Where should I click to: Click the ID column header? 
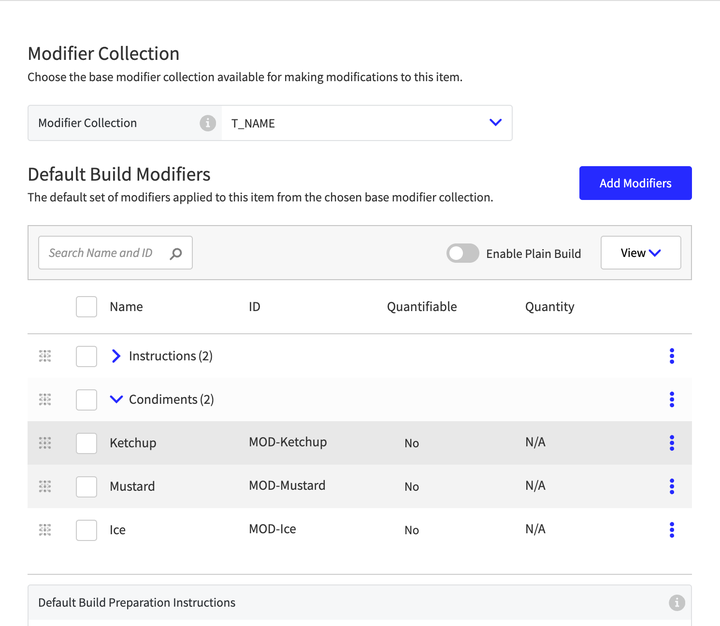(x=254, y=307)
